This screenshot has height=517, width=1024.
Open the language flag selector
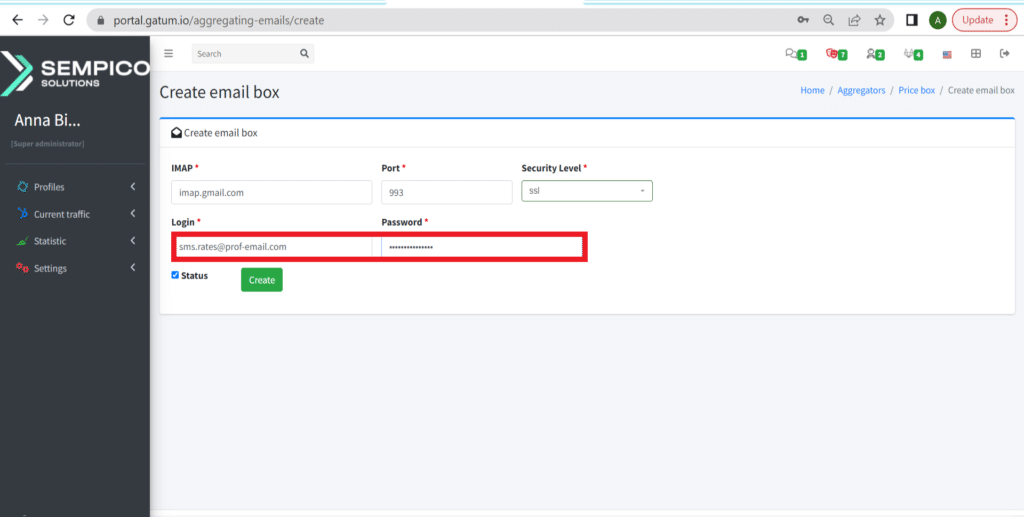(947, 55)
